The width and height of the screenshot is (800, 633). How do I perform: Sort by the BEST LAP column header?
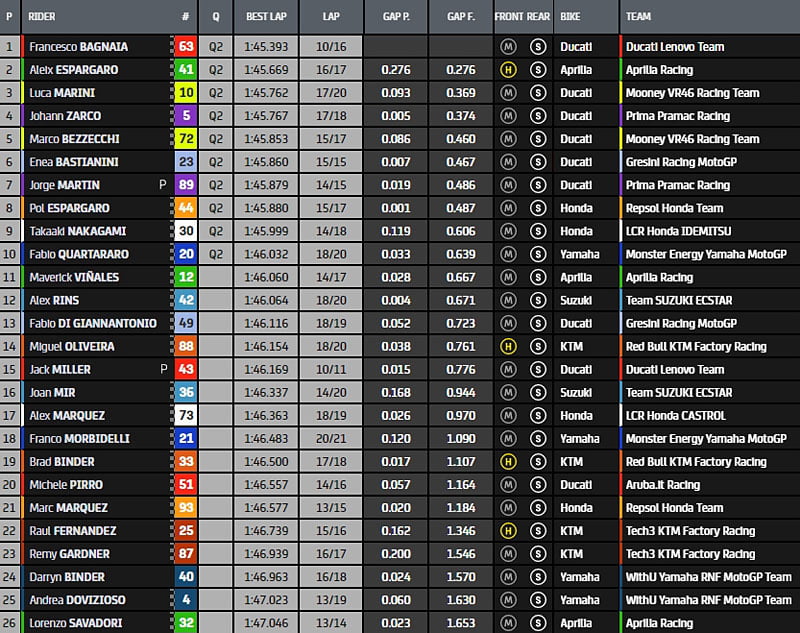pos(266,17)
